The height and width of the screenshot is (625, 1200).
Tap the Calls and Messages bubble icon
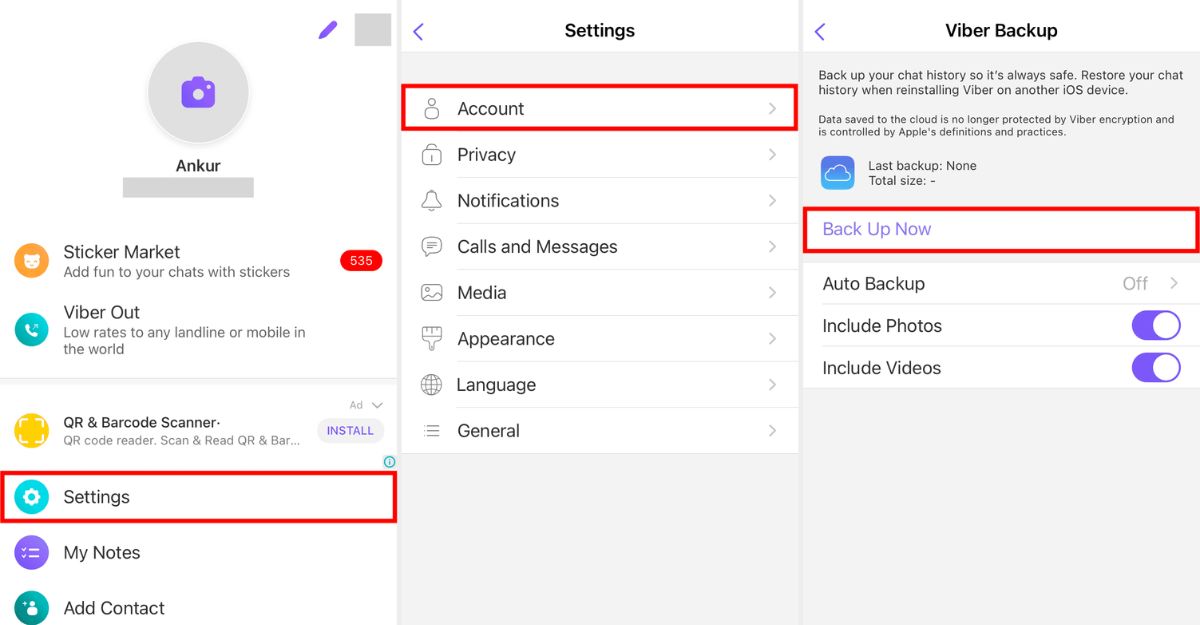[431, 247]
